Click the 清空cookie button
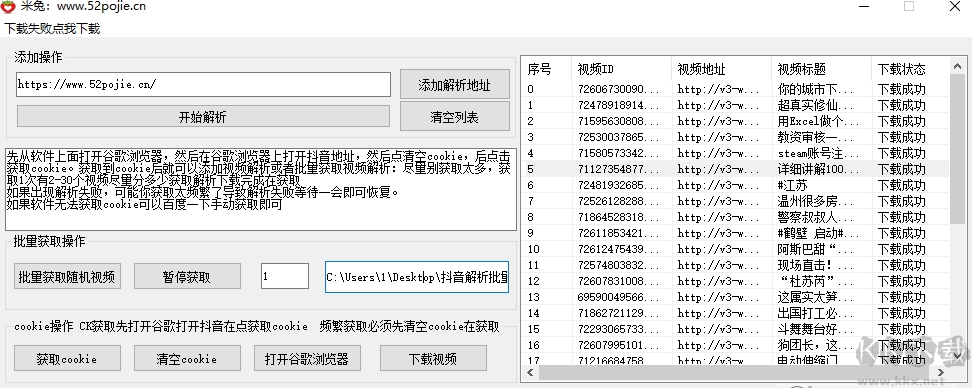The width and height of the screenshot is (972, 388). pos(187,358)
